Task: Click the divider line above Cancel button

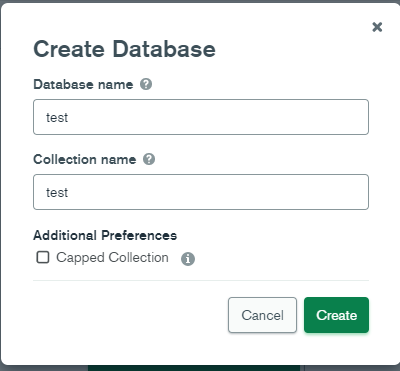Action: [x=201, y=280]
